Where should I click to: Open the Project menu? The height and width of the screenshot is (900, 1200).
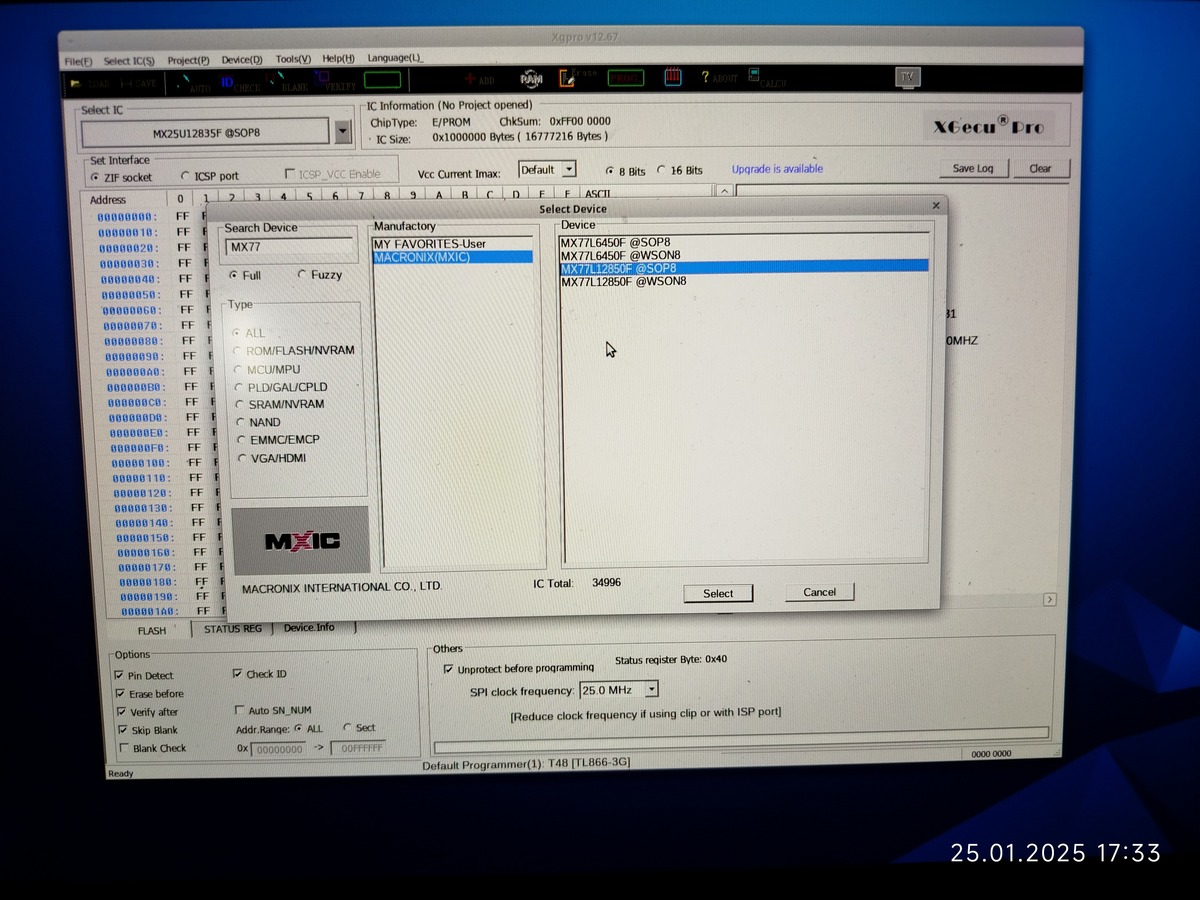[x=188, y=60]
